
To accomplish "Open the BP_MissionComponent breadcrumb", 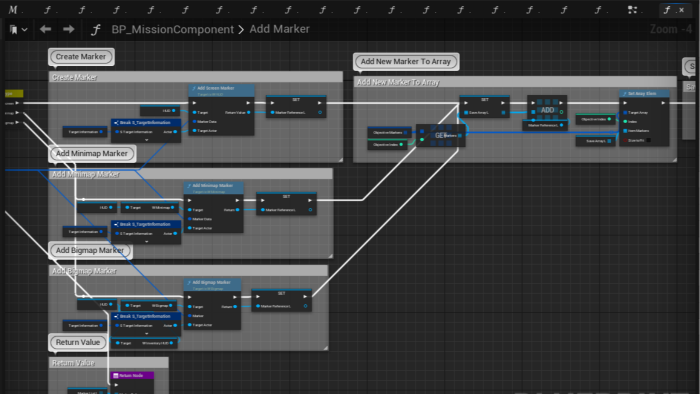I will pyautogui.click(x=172, y=29).
